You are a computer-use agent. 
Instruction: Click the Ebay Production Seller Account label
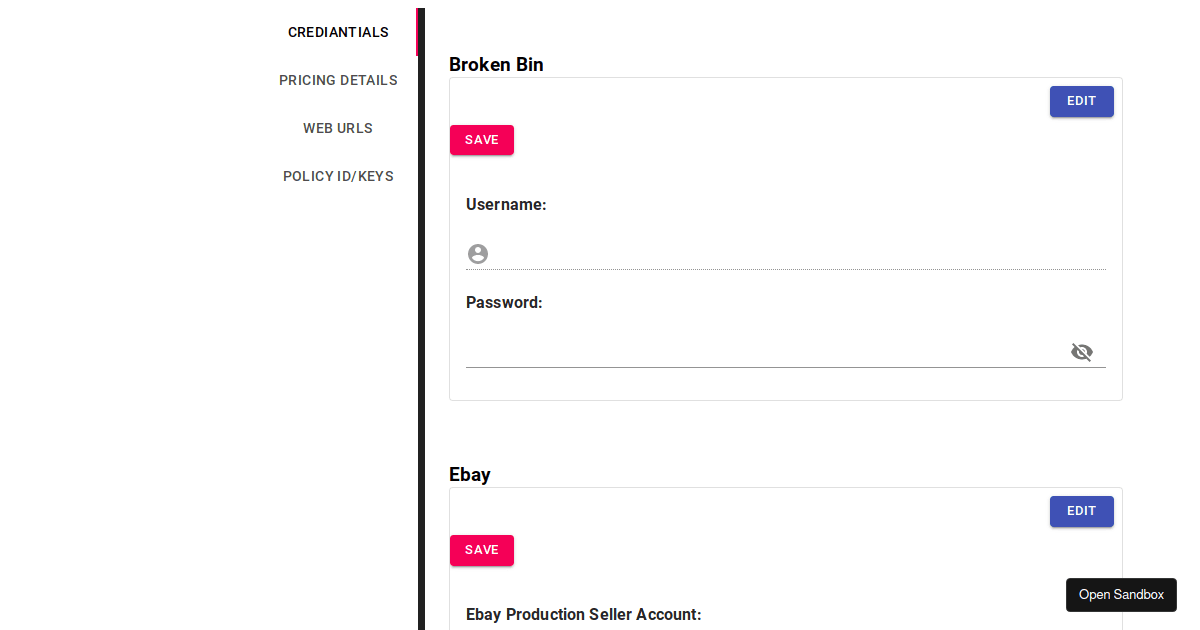(584, 615)
